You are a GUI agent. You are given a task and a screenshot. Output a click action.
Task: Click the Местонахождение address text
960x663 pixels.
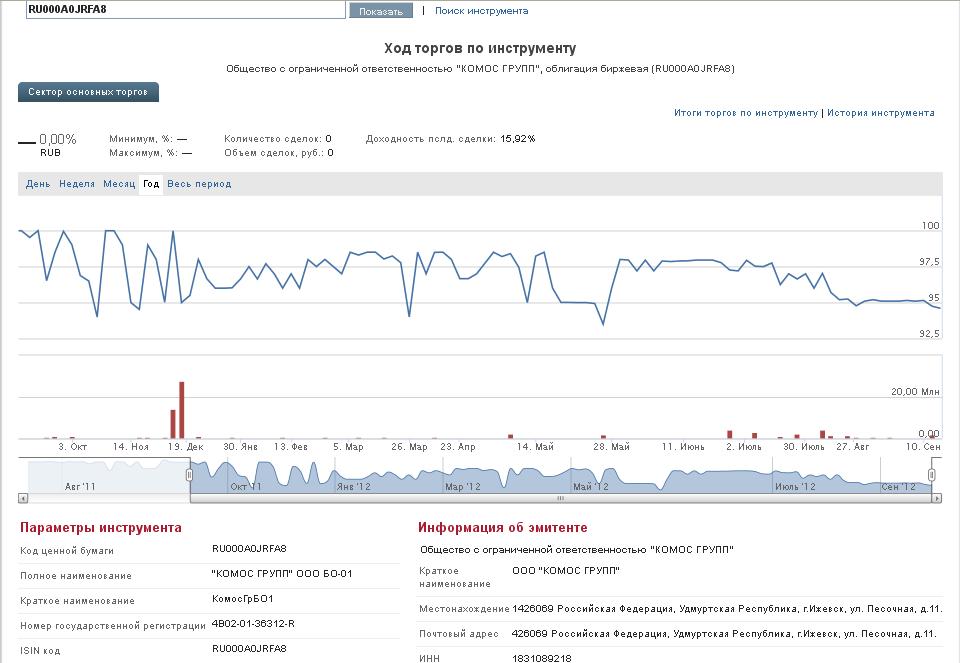727,609
